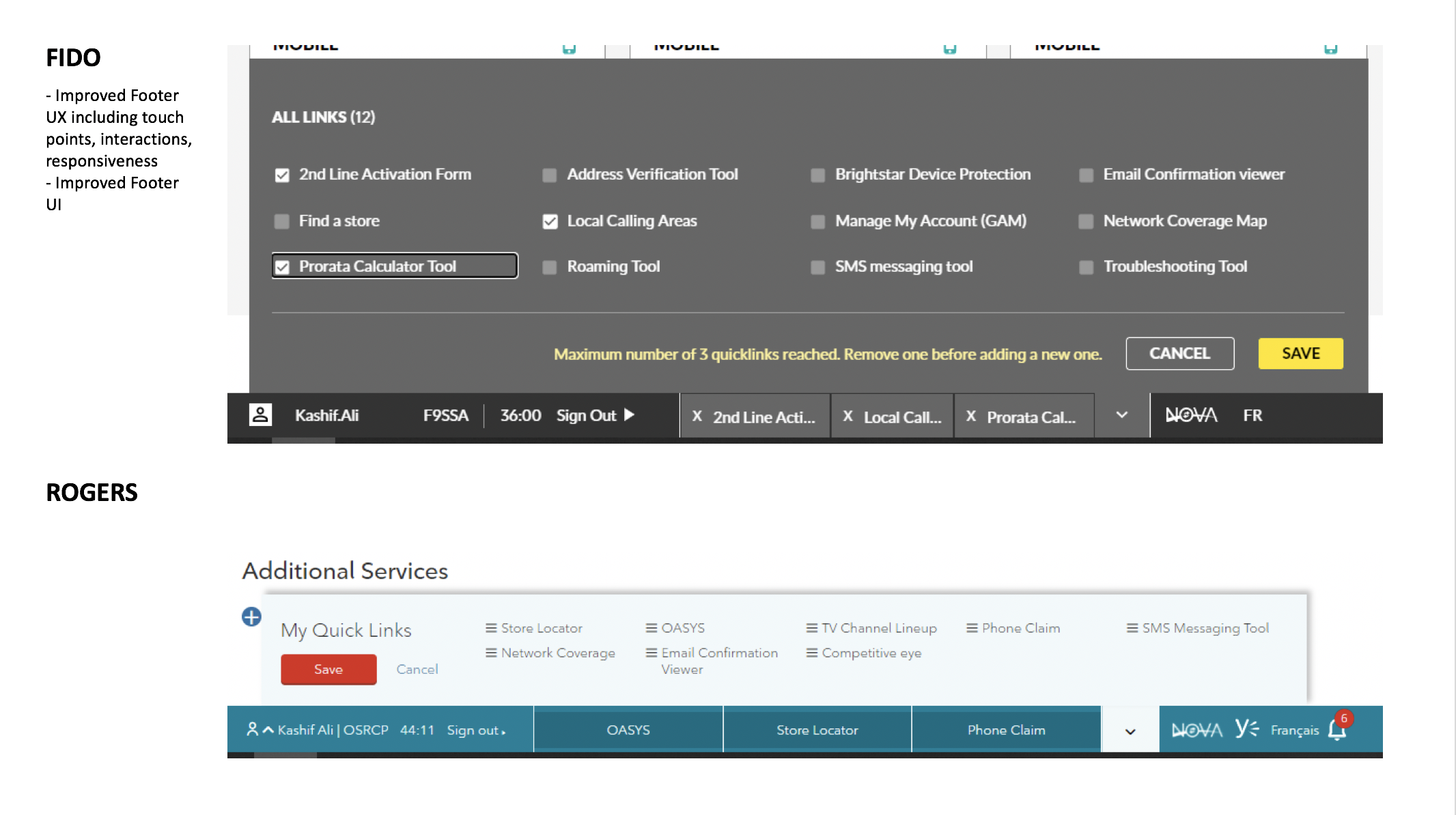Click the Rogers footer user icon
The image size is (1456, 815).
[252, 730]
